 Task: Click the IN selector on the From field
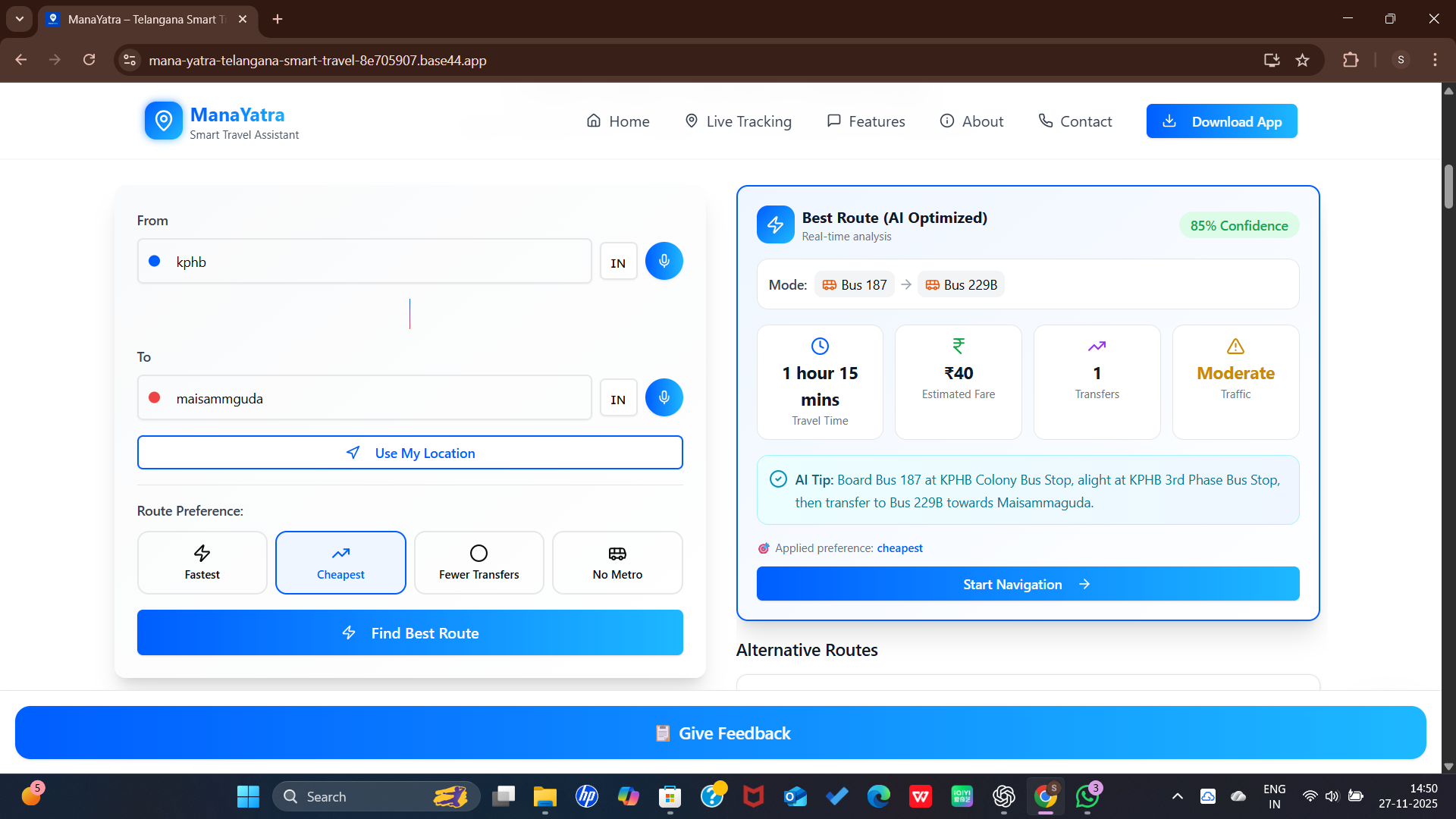pyautogui.click(x=618, y=261)
